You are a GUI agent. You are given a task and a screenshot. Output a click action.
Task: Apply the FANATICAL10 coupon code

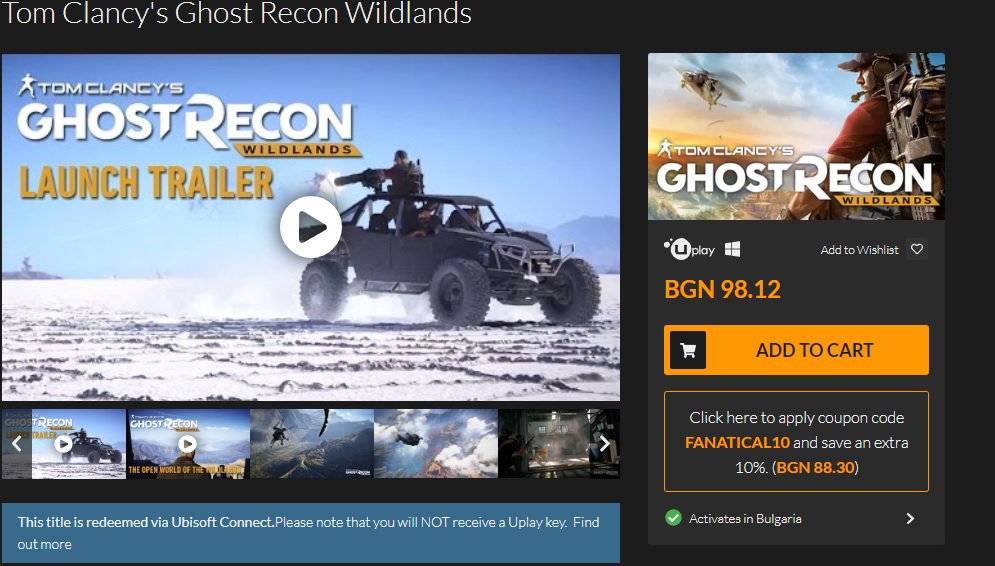coord(796,442)
